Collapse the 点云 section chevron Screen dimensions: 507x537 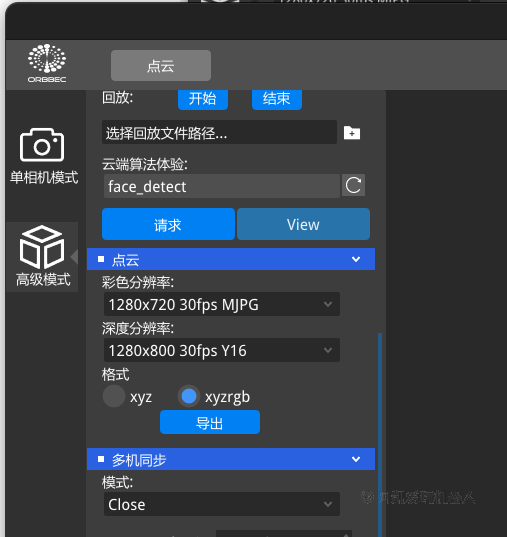click(356, 259)
